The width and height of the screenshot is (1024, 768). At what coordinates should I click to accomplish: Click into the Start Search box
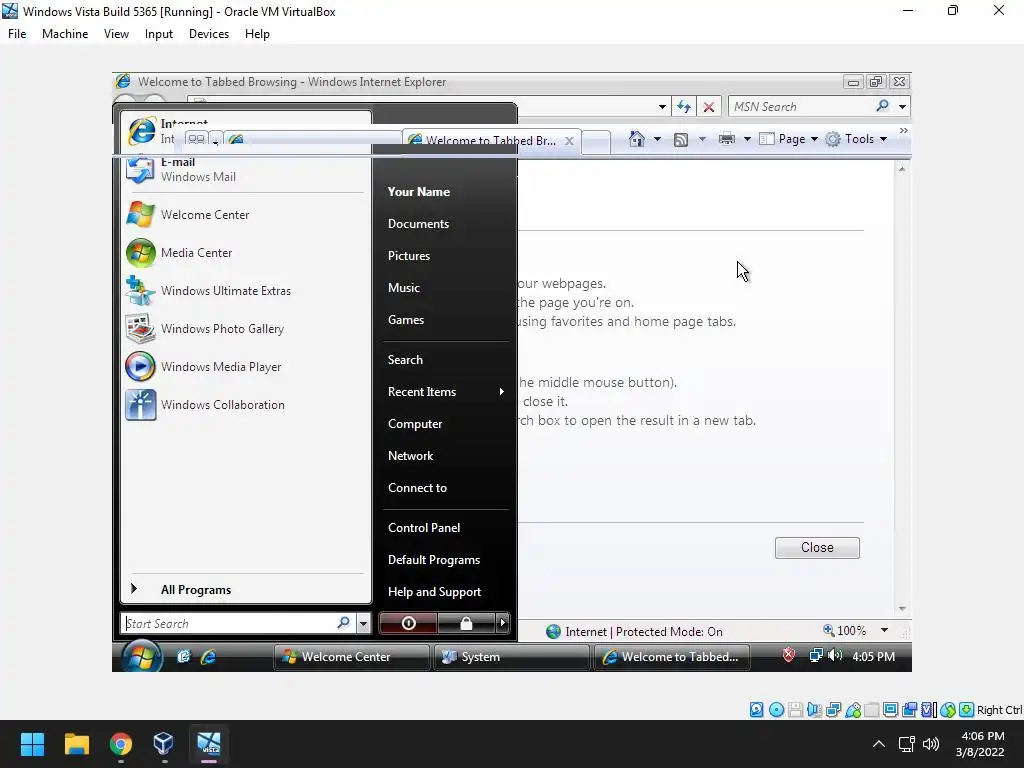pyautogui.click(x=229, y=624)
